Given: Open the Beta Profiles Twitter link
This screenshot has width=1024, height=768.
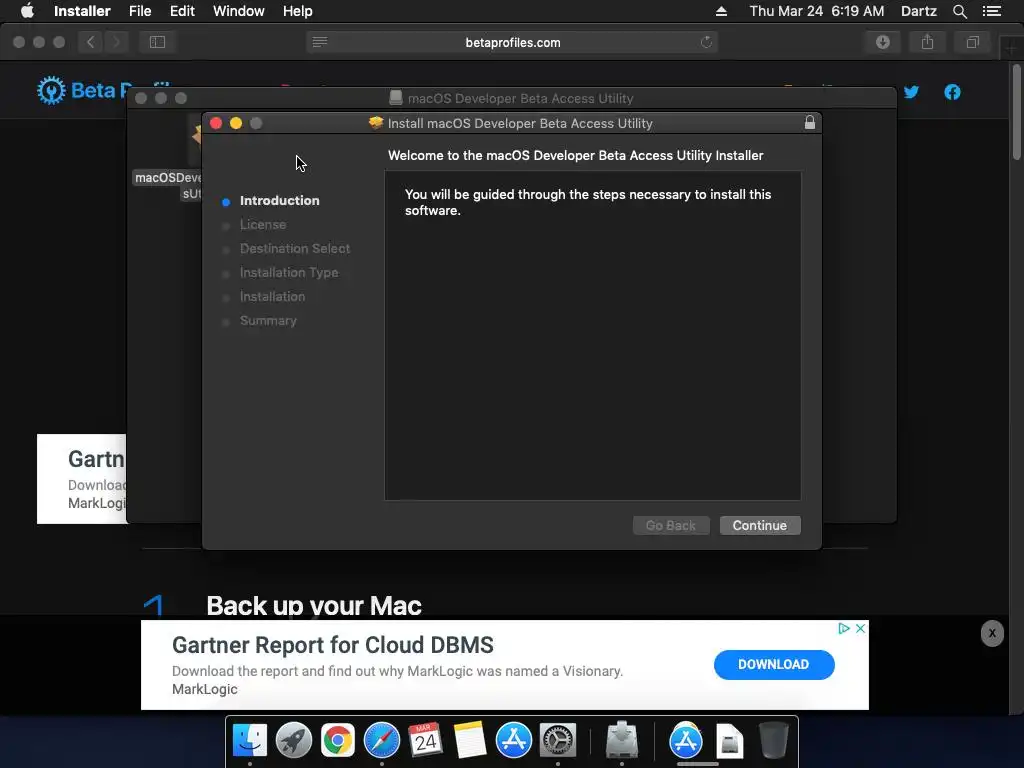Looking at the screenshot, I should coord(911,92).
